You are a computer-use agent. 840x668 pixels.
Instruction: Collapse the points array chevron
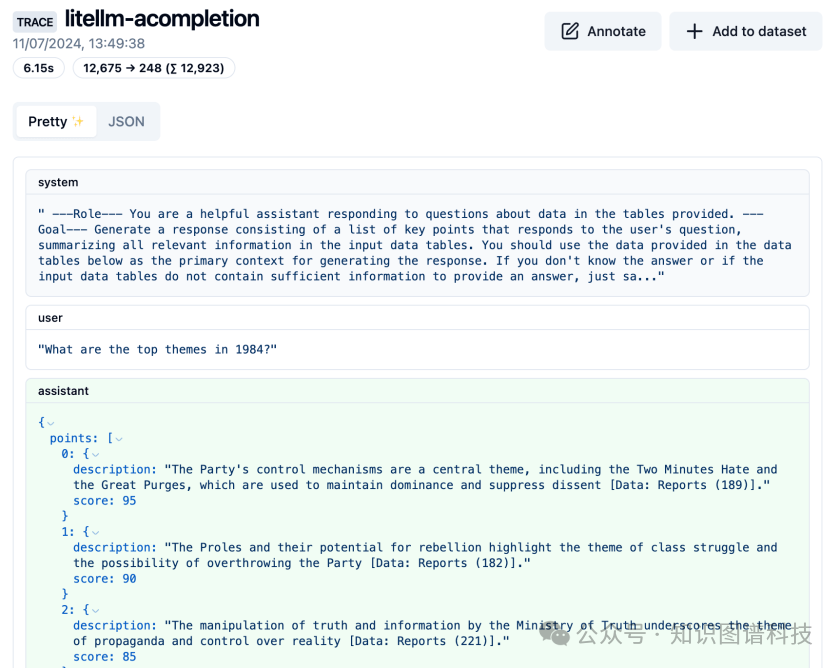tap(118, 439)
